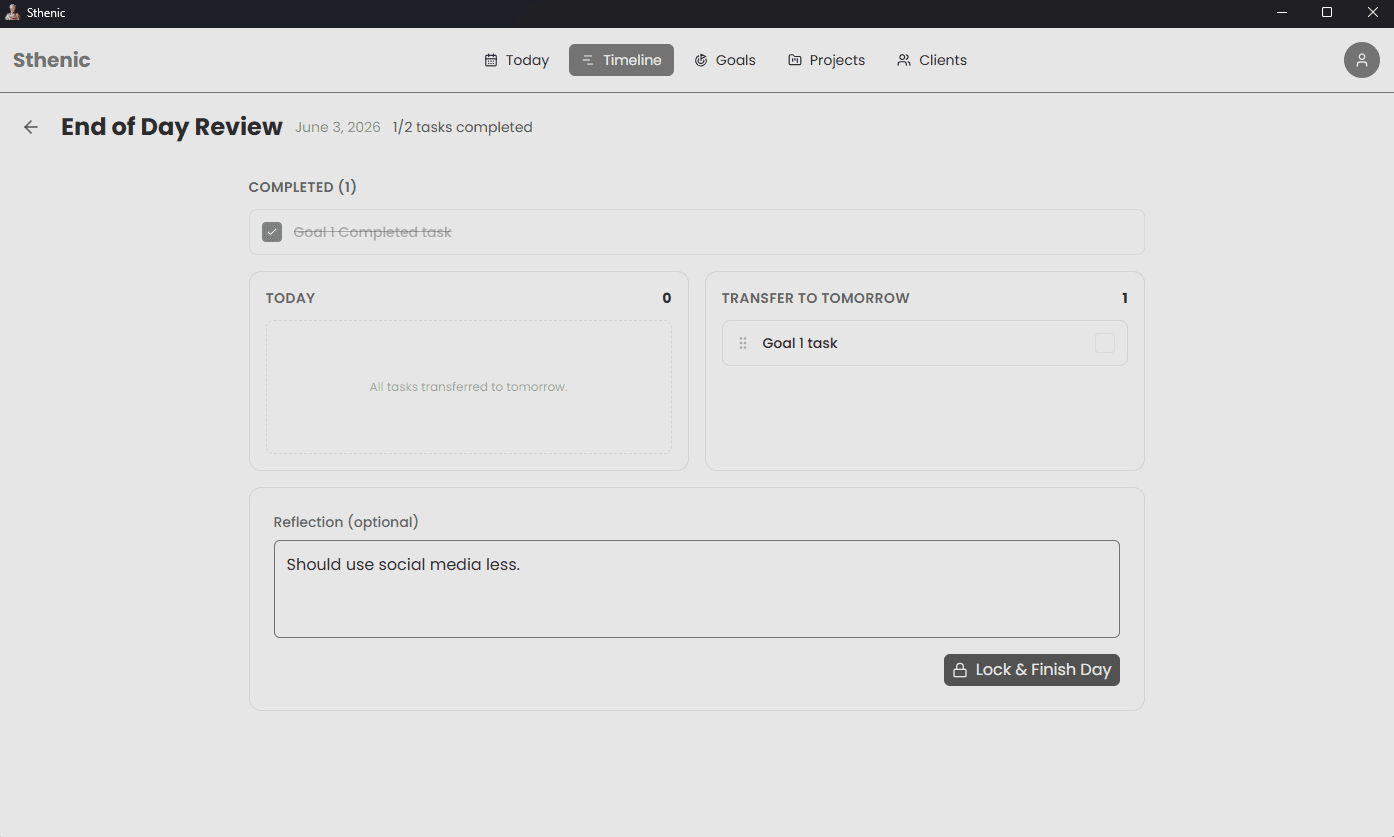Click the lock icon on Finish Day button

click(x=959, y=670)
